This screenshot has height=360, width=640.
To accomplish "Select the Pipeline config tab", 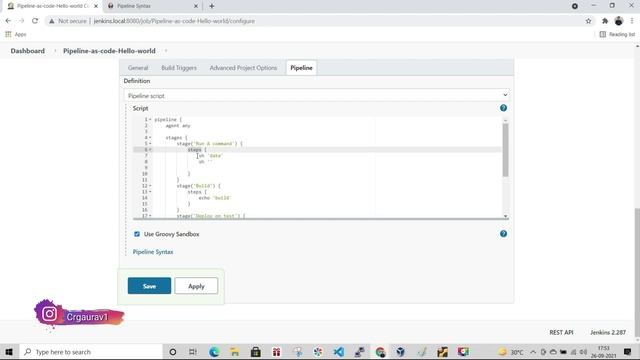I will click(301, 68).
